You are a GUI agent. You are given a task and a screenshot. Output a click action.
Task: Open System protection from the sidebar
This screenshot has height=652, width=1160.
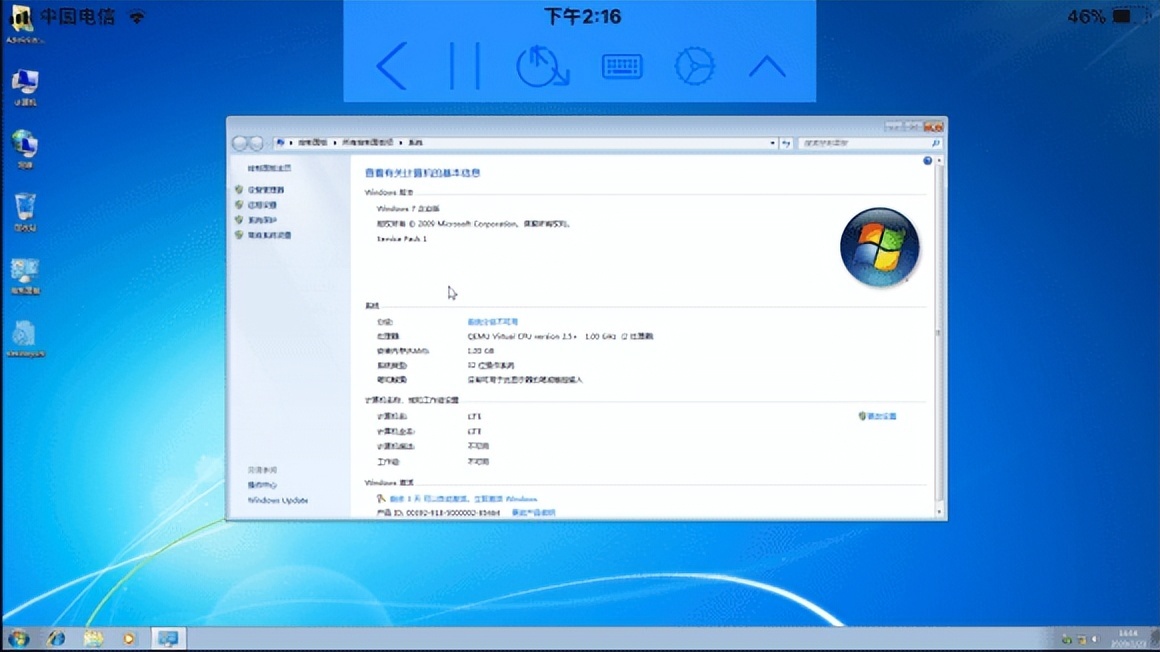(262, 220)
